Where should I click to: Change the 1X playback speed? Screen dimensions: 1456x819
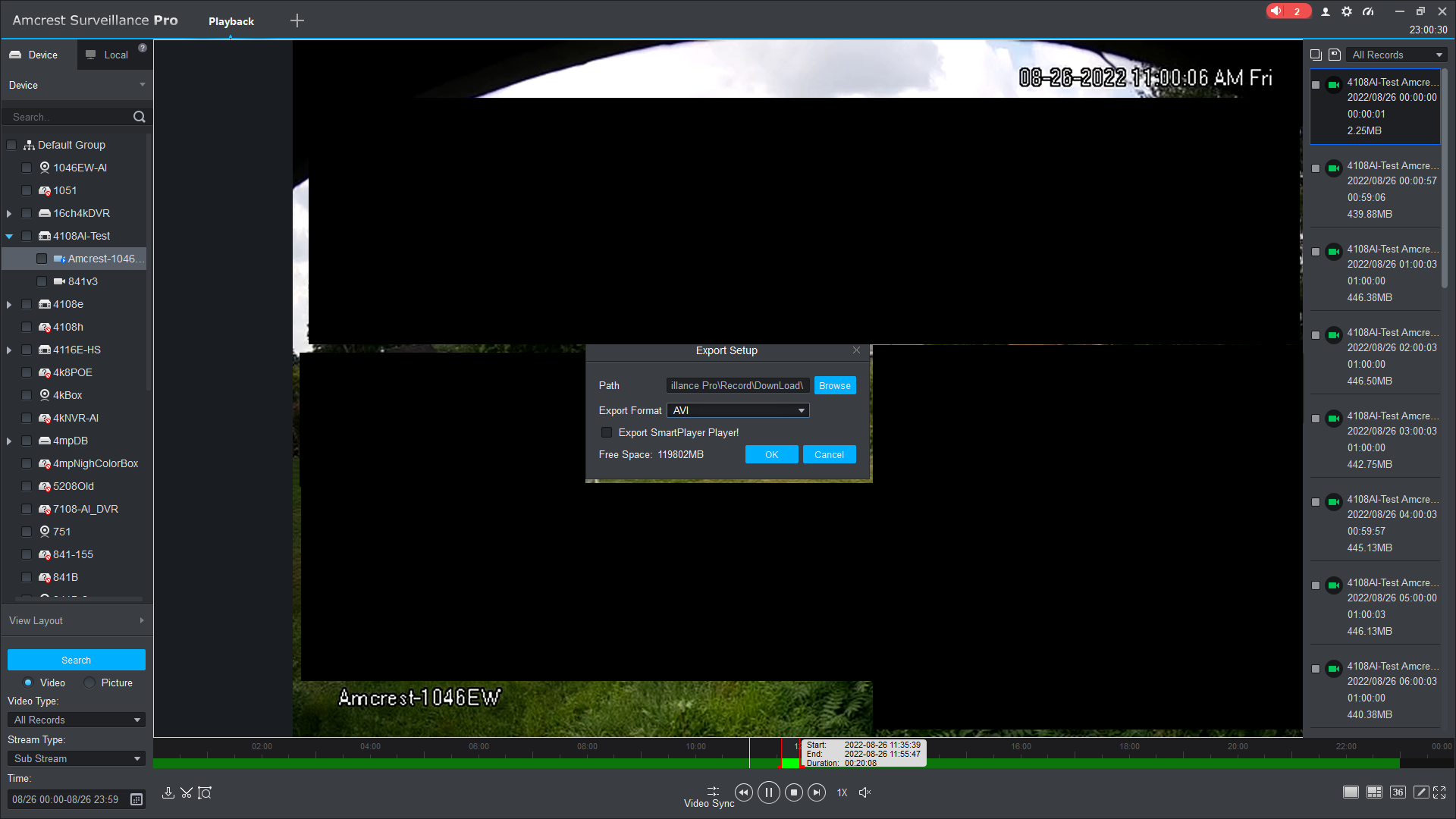tap(843, 792)
